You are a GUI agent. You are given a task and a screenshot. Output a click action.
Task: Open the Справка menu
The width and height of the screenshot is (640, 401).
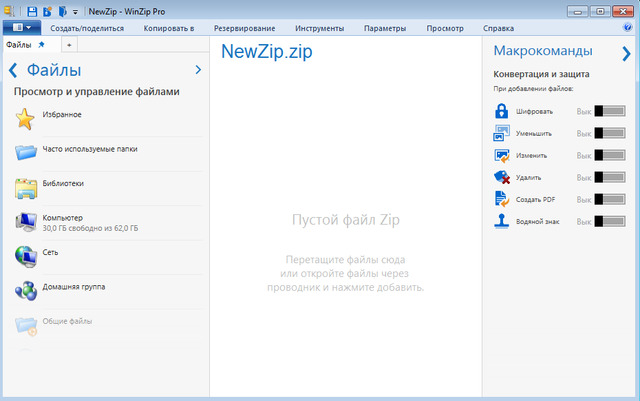coord(498,28)
